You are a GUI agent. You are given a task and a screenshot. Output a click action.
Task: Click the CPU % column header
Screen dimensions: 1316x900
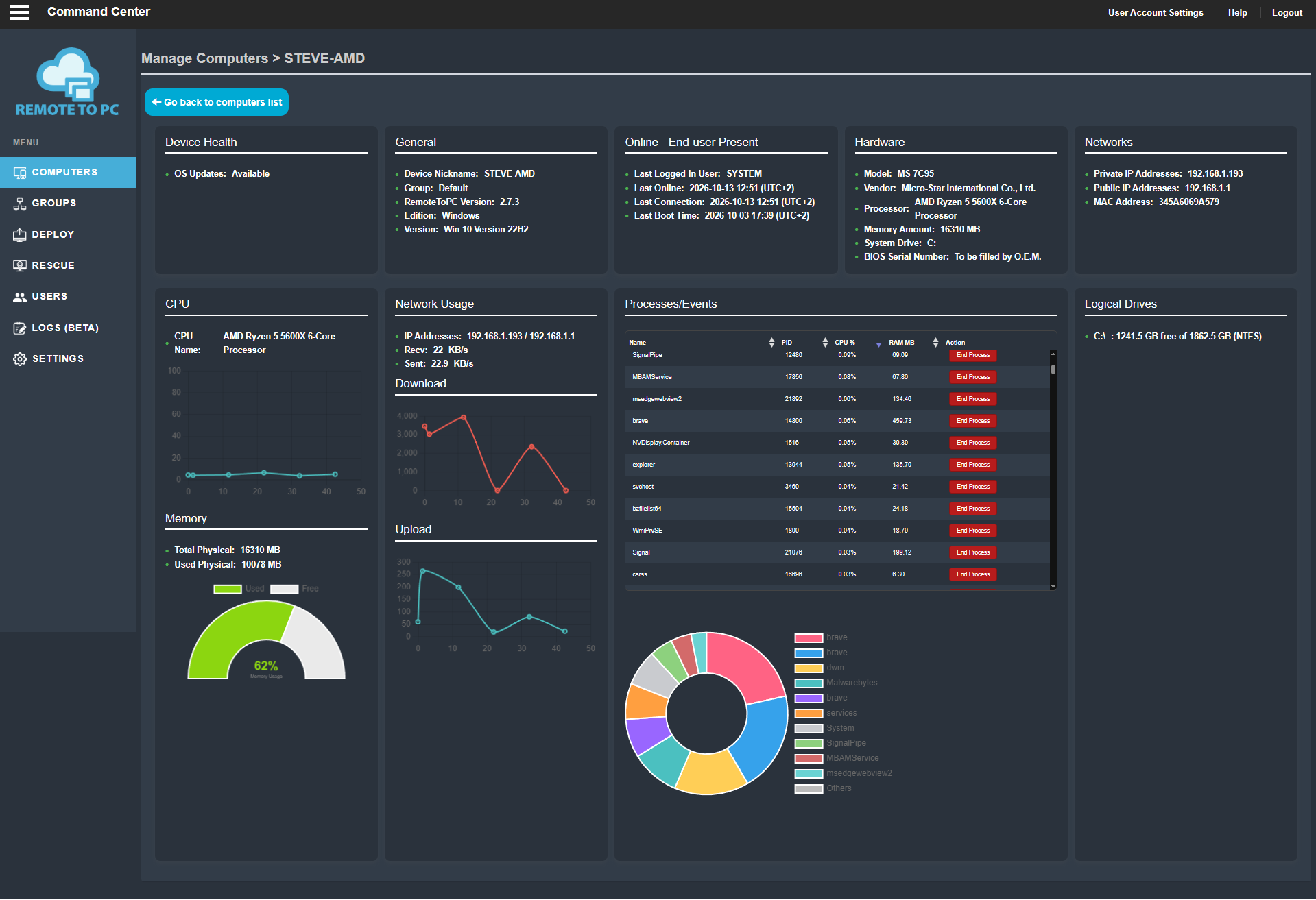pyautogui.click(x=844, y=343)
